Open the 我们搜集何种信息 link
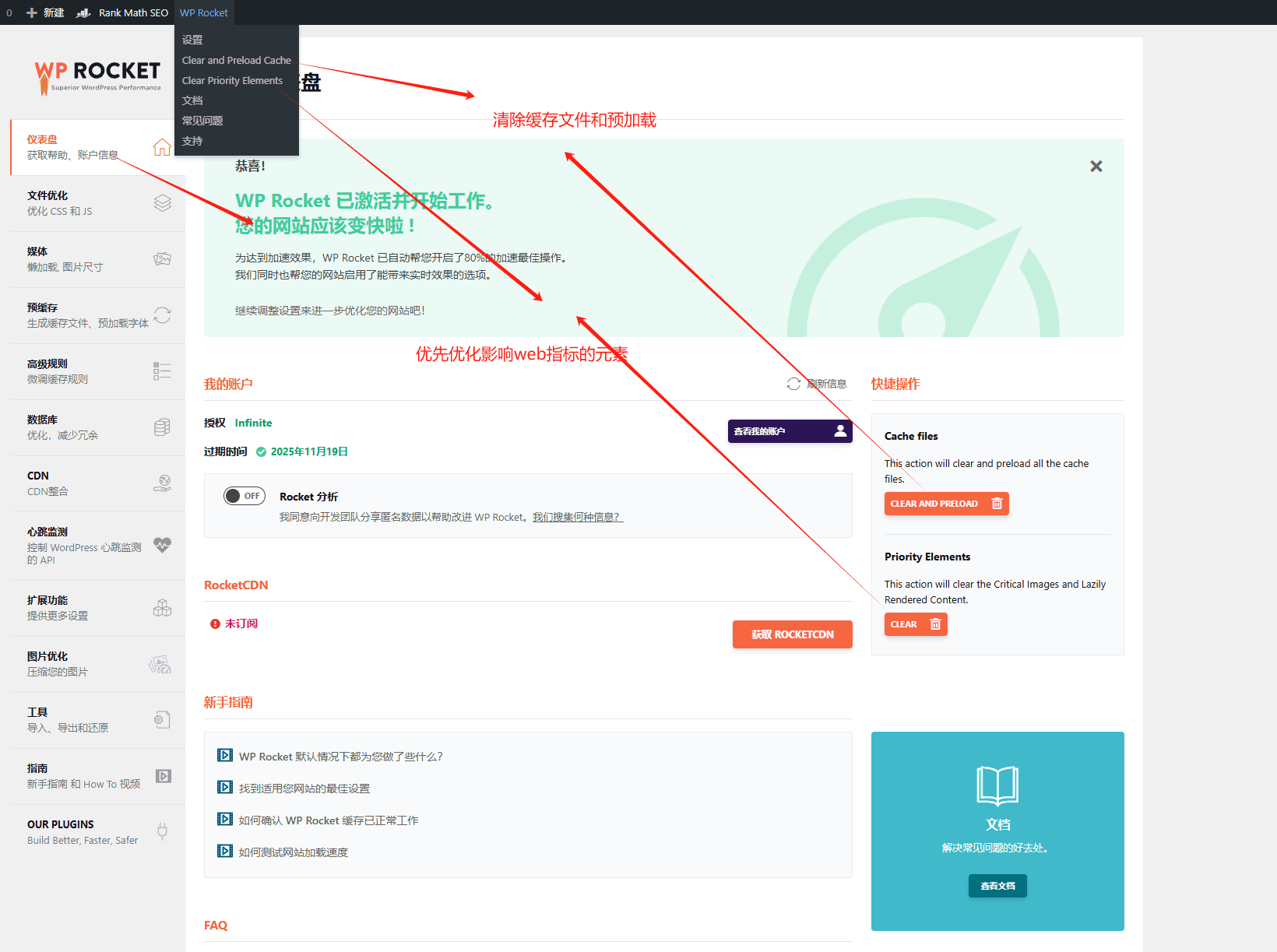Viewport: 1277px width, 952px height. (x=578, y=517)
